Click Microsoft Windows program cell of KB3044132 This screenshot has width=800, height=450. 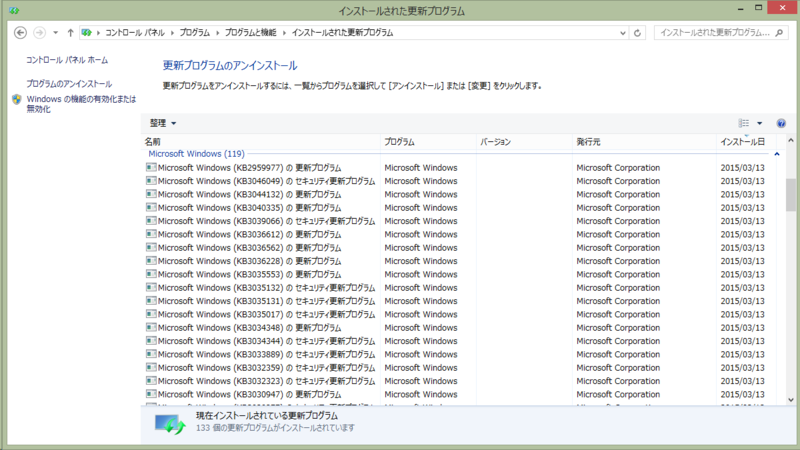point(421,194)
